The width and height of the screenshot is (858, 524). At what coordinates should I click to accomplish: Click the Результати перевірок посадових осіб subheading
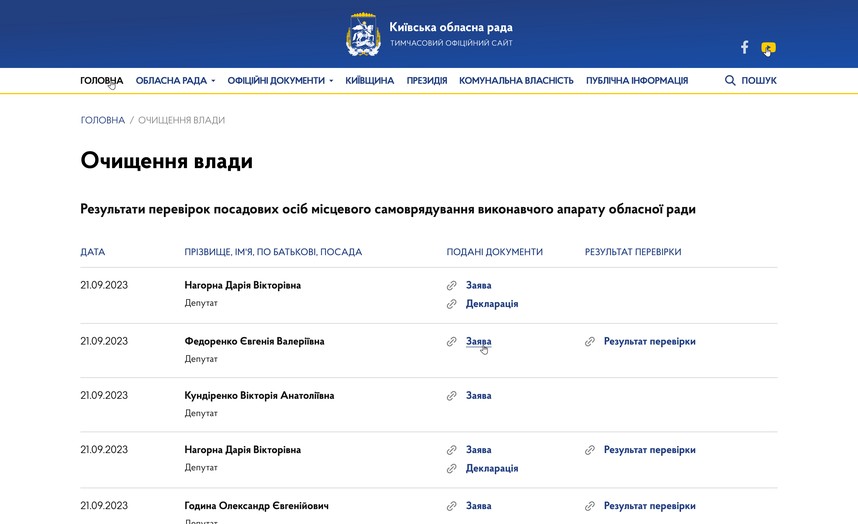(x=388, y=209)
